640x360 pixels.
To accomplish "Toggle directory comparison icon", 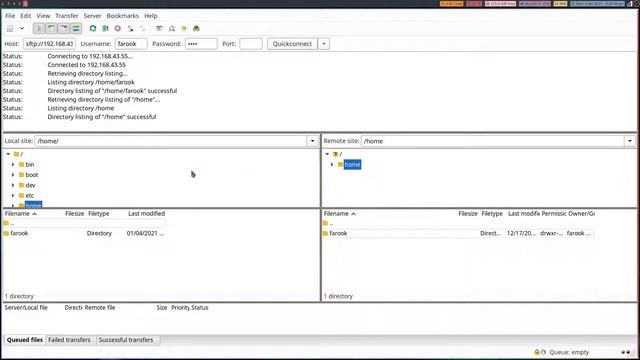I will click(x=172, y=29).
